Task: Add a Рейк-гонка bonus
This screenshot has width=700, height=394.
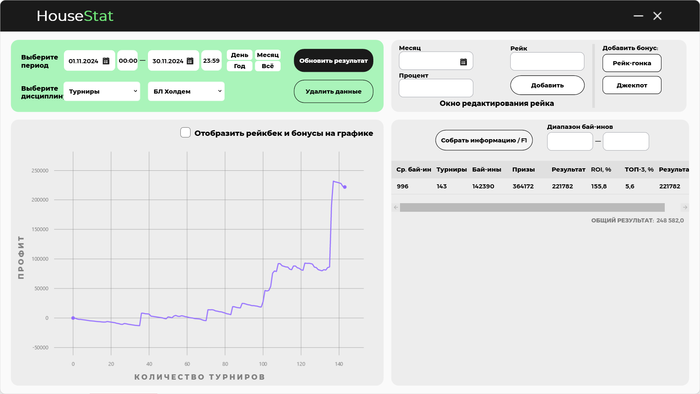Action: pyautogui.click(x=632, y=63)
